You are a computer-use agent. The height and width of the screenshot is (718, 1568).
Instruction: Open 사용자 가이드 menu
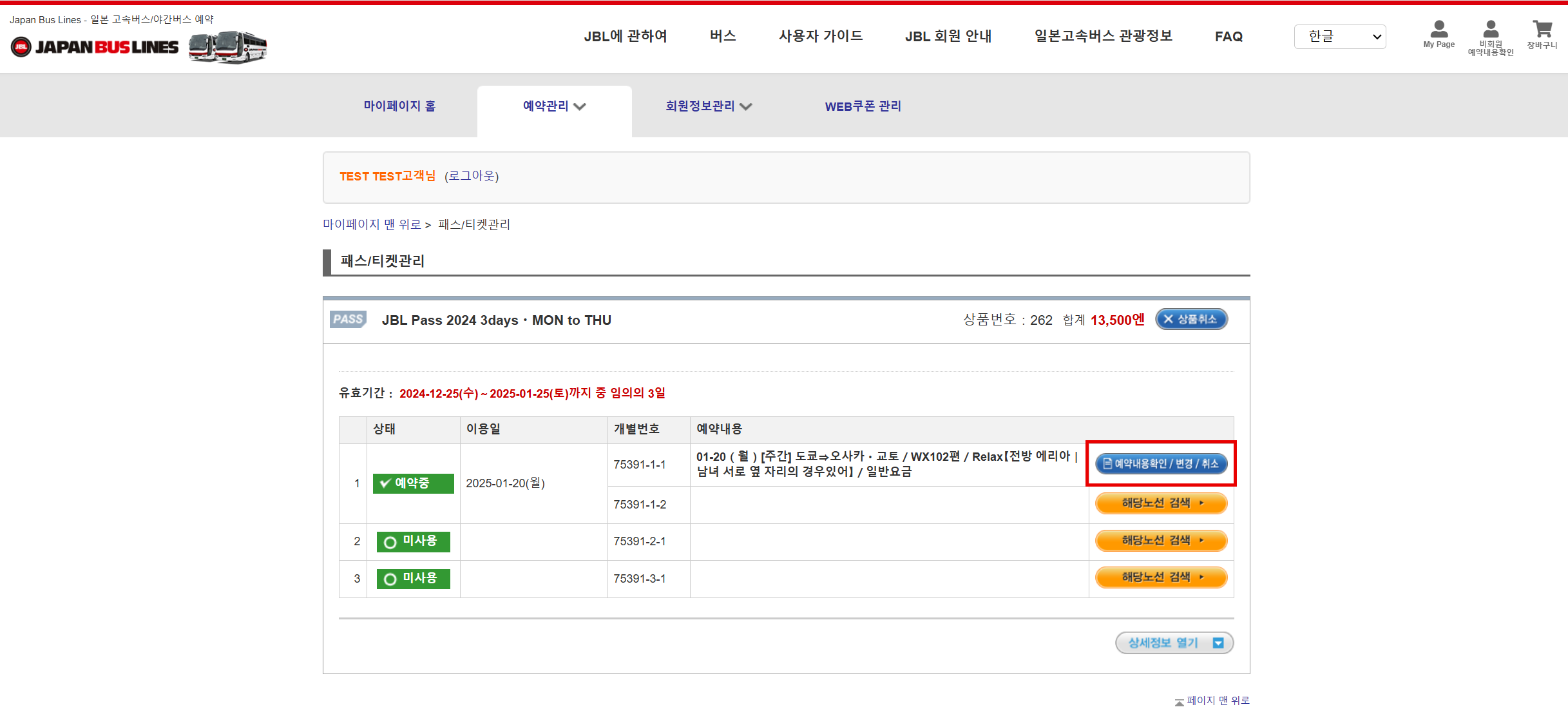[x=821, y=37]
